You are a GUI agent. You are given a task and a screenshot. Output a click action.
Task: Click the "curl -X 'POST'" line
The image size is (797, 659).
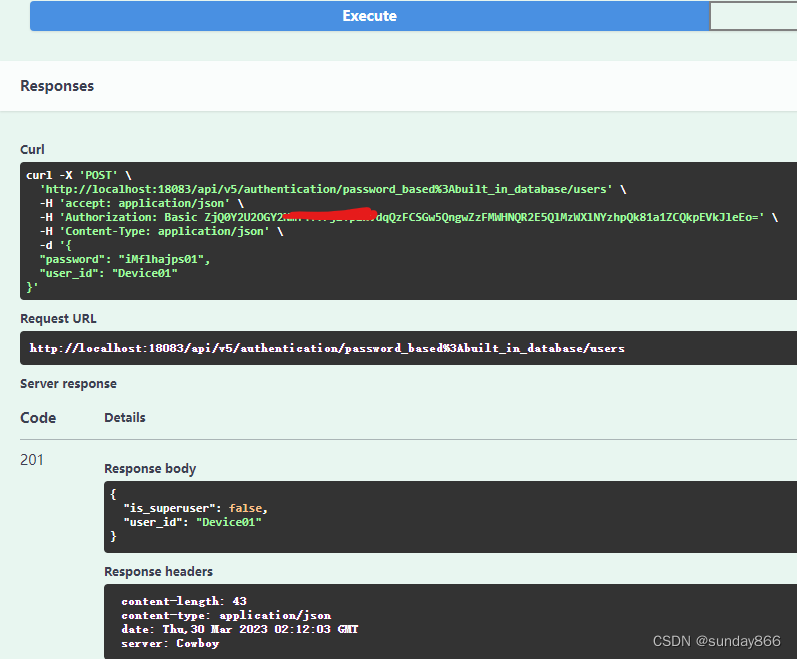79,175
